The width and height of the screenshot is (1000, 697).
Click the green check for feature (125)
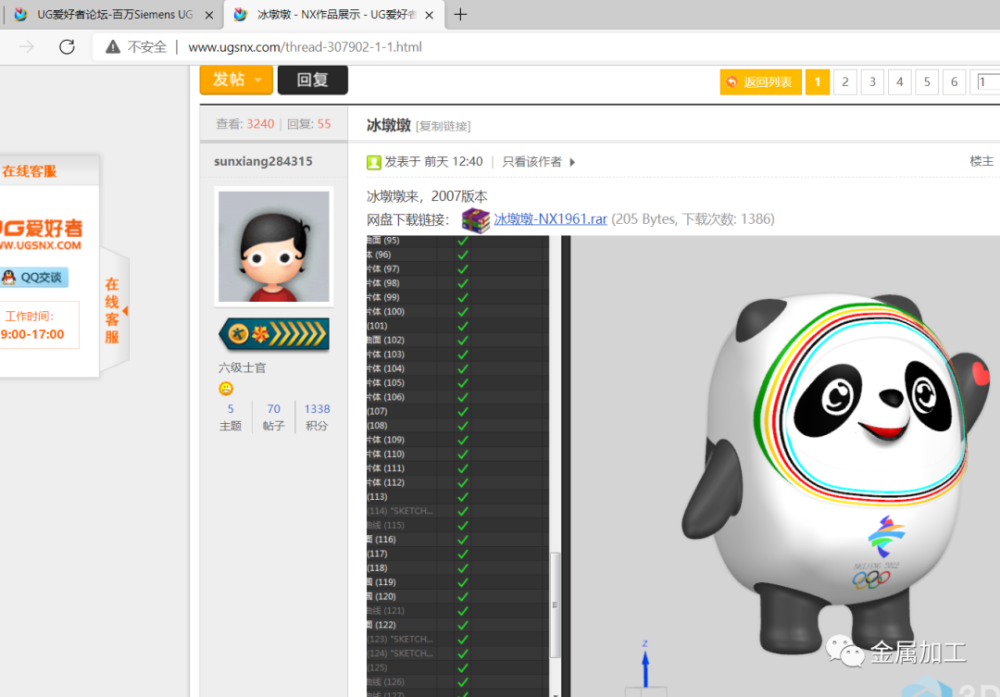[x=463, y=668]
